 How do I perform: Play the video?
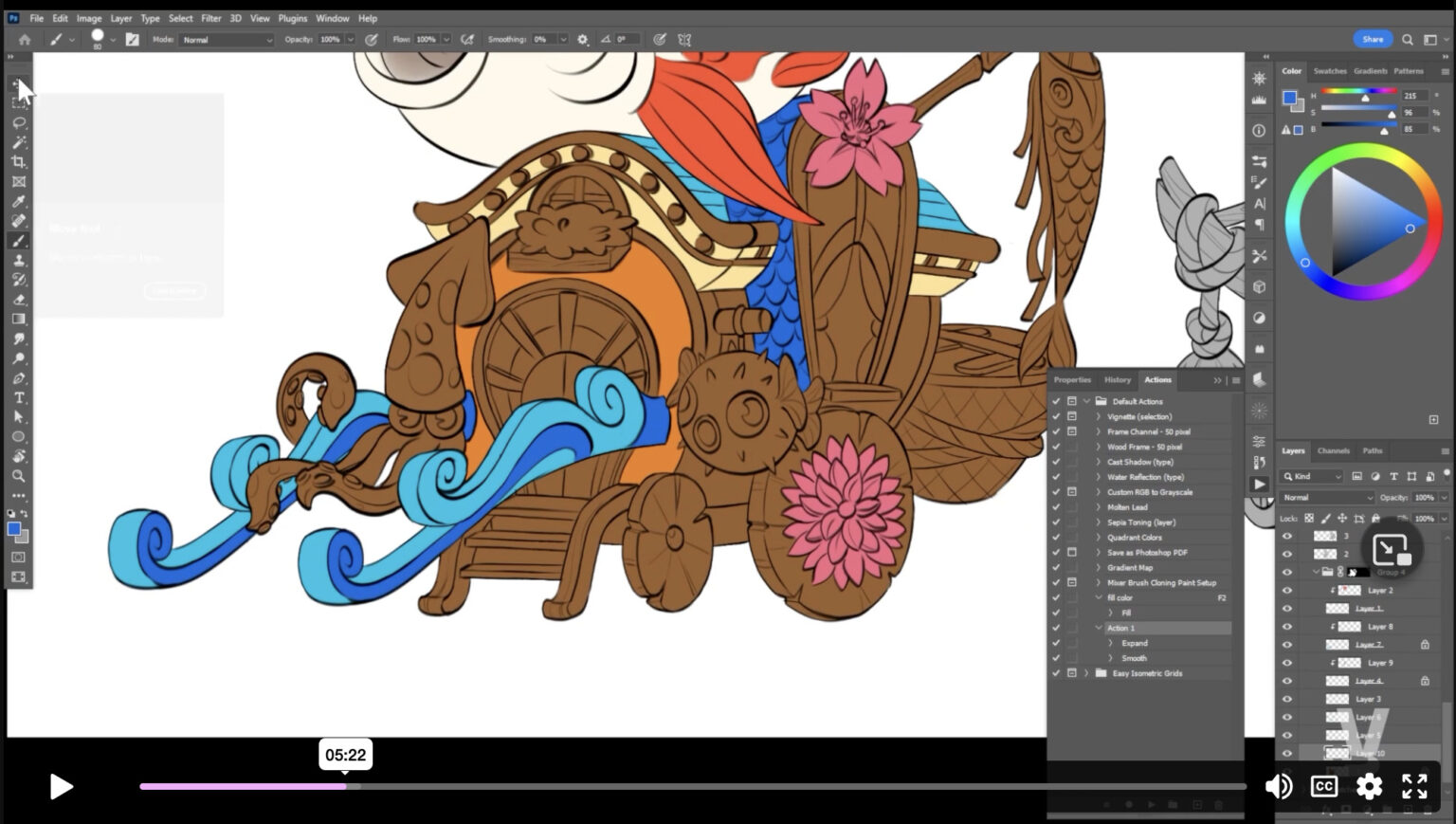[x=61, y=786]
